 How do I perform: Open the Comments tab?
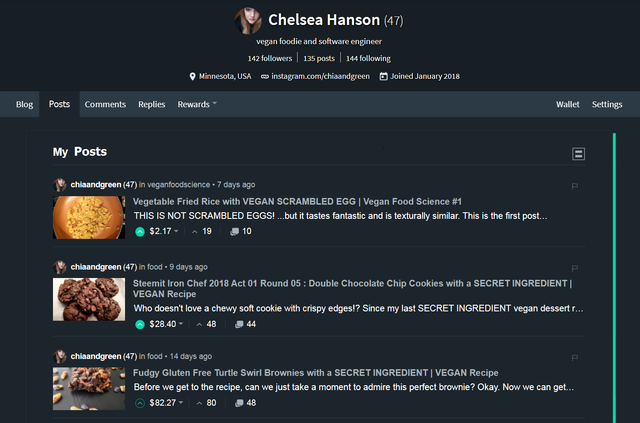(105, 105)
